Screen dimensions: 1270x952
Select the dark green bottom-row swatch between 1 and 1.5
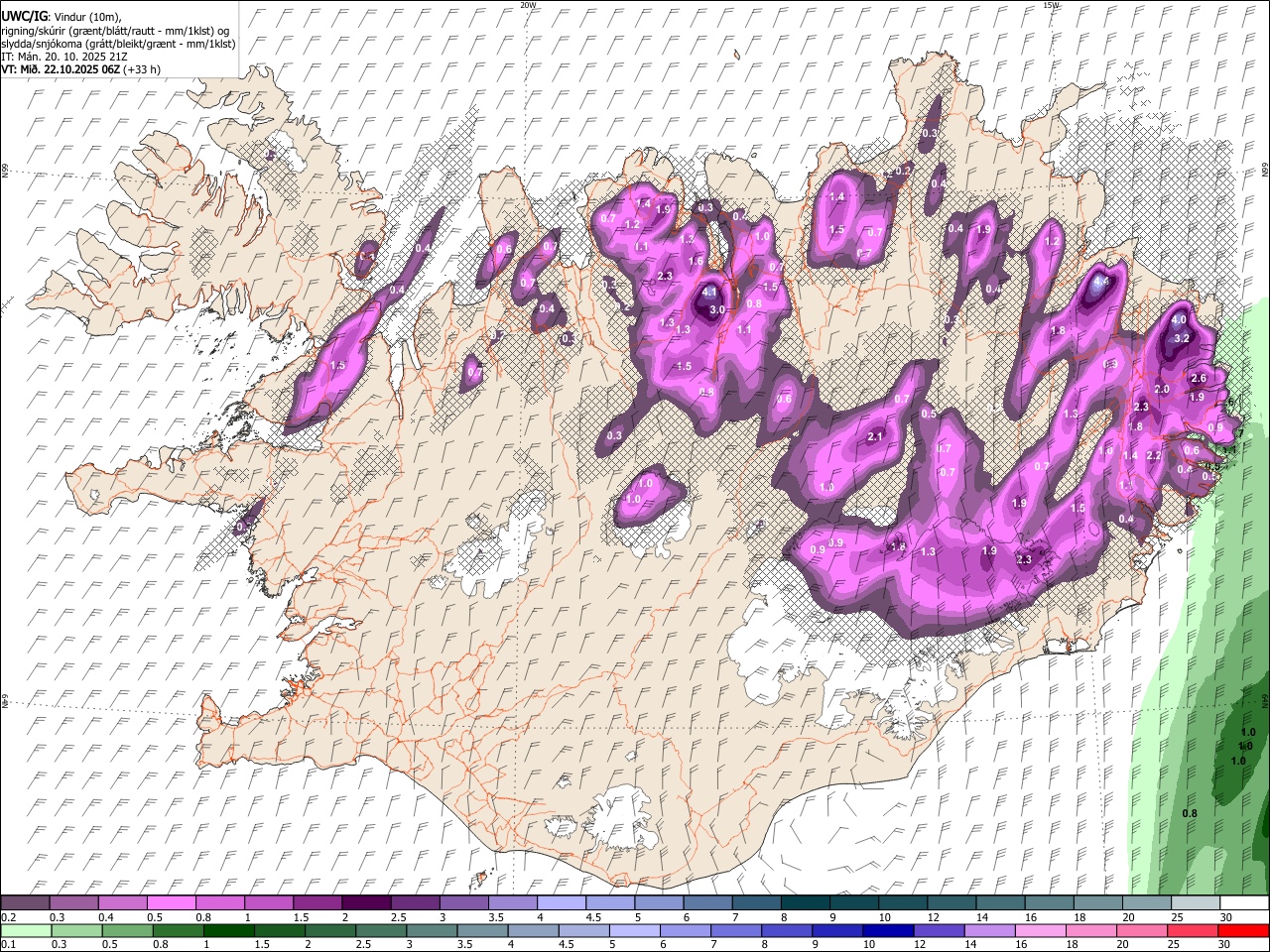click(228, 930)
